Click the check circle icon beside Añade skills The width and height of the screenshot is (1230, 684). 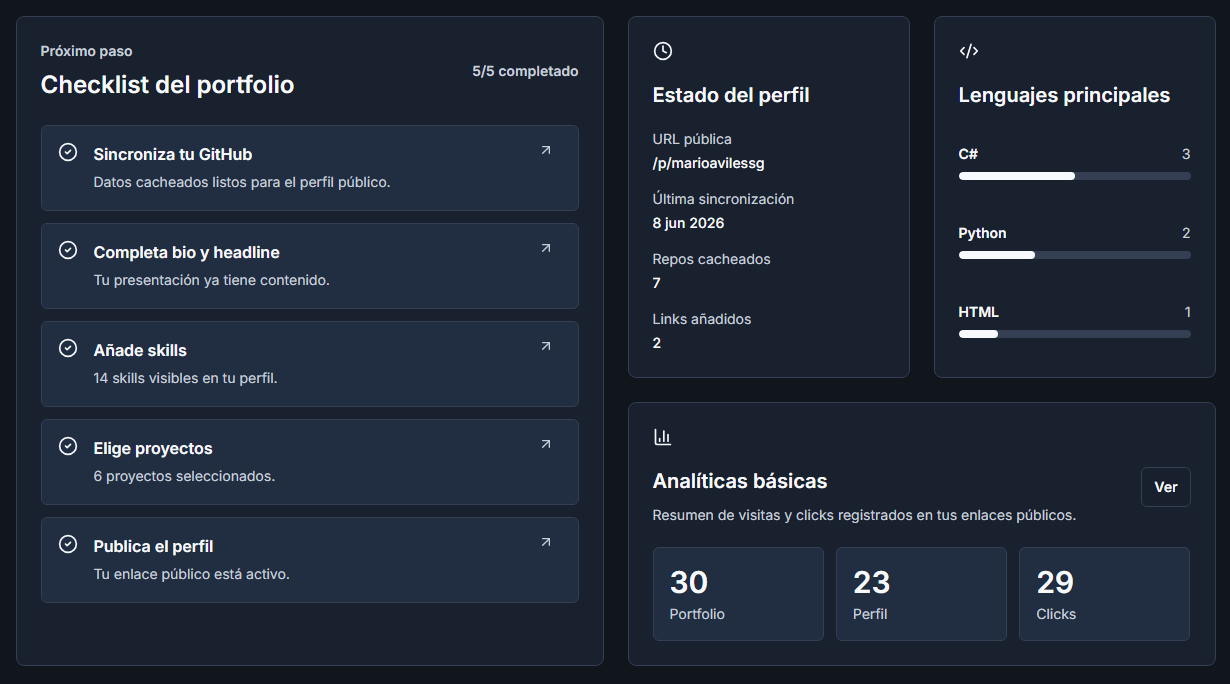click(x=68, y=348)
